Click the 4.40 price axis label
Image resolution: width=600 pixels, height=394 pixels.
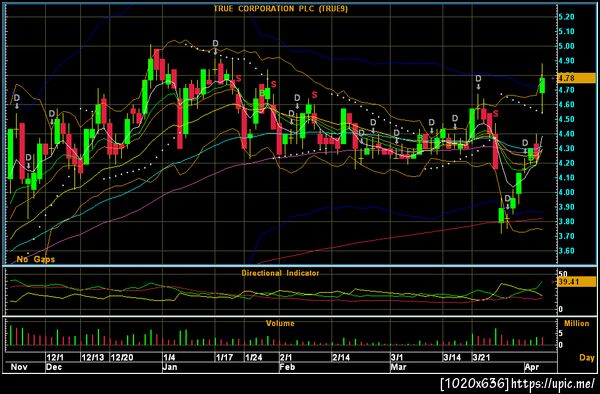pyautogui.click(x=566, y=134)
